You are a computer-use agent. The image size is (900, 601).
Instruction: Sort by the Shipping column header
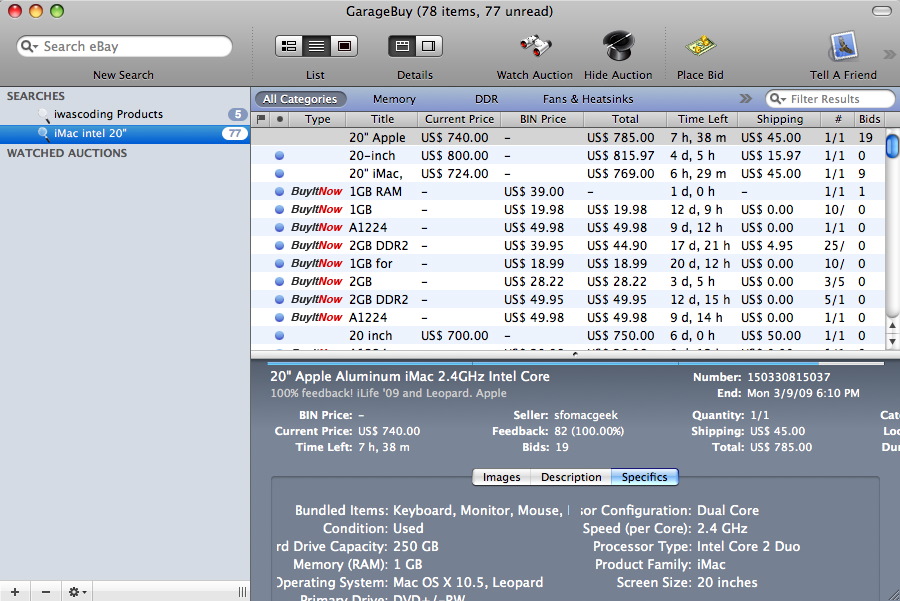point(779,119)
